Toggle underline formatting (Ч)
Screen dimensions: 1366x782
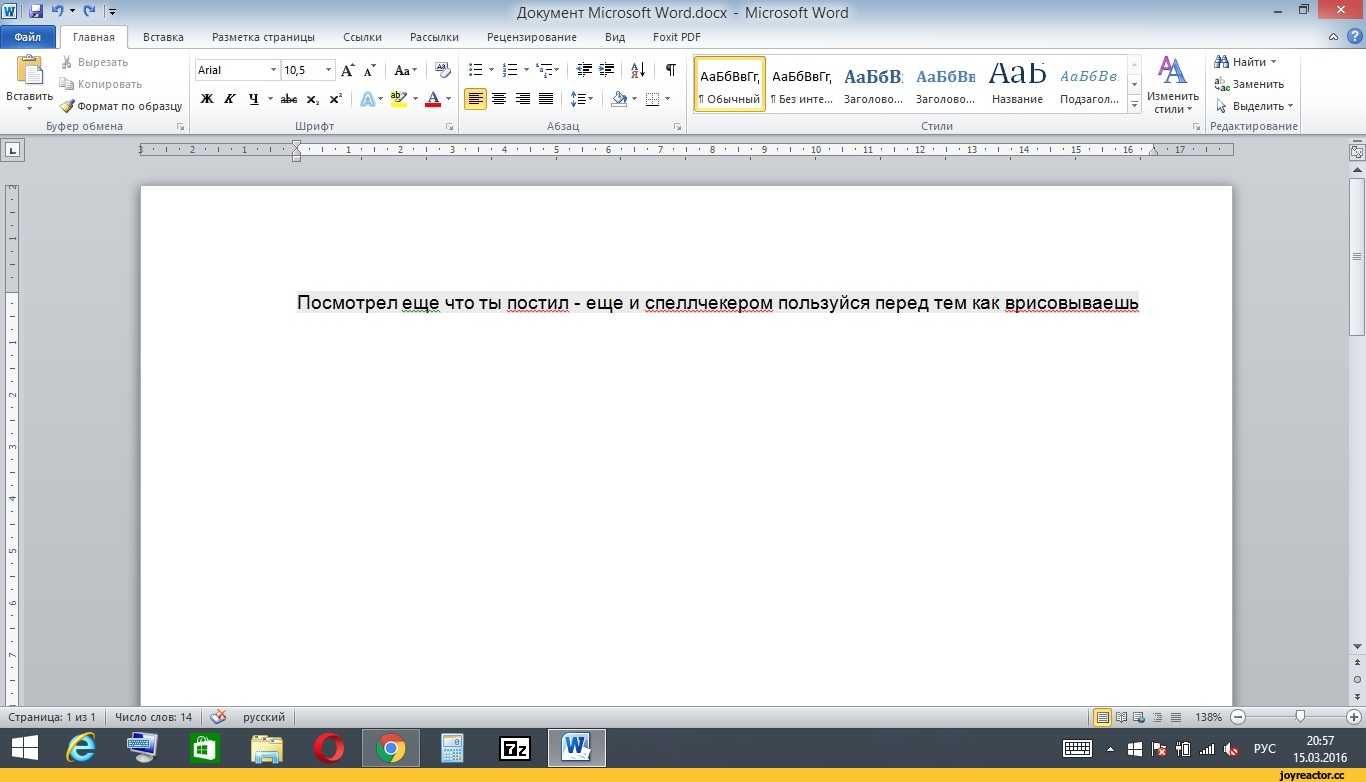pyautogui.click(x=253, y=99)
